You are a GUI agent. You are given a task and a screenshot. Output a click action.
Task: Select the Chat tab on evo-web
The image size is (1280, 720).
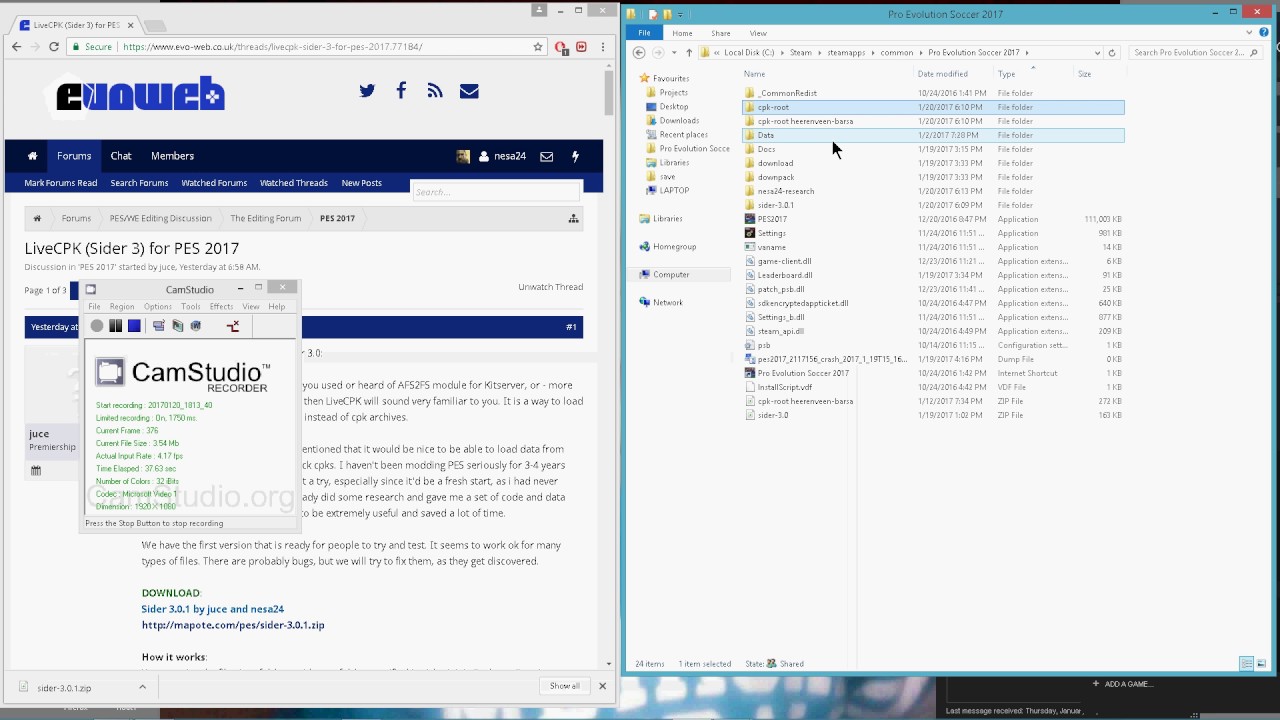point(121,156)
